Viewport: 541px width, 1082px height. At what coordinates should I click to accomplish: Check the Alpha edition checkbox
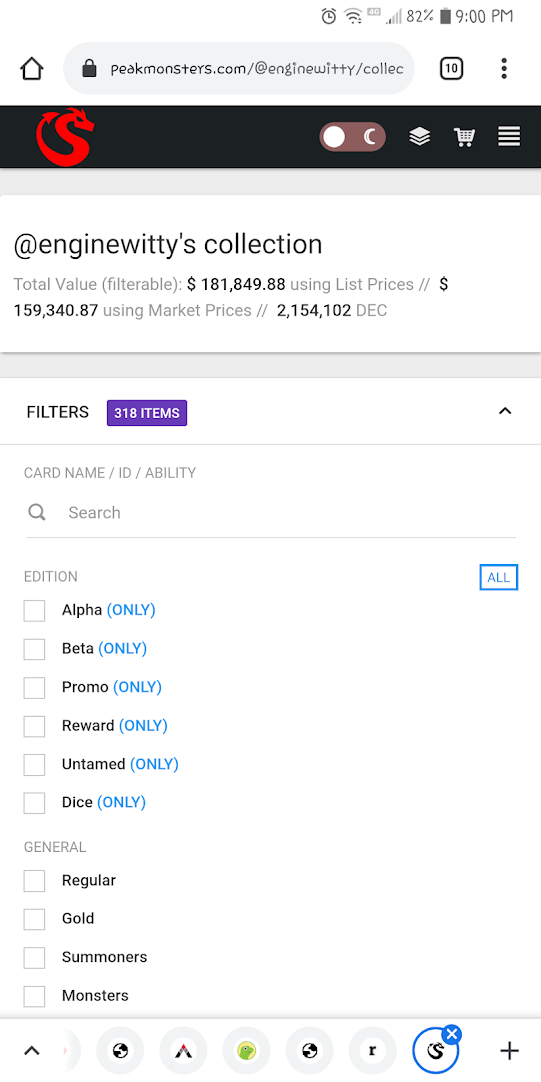pos(35,611)
